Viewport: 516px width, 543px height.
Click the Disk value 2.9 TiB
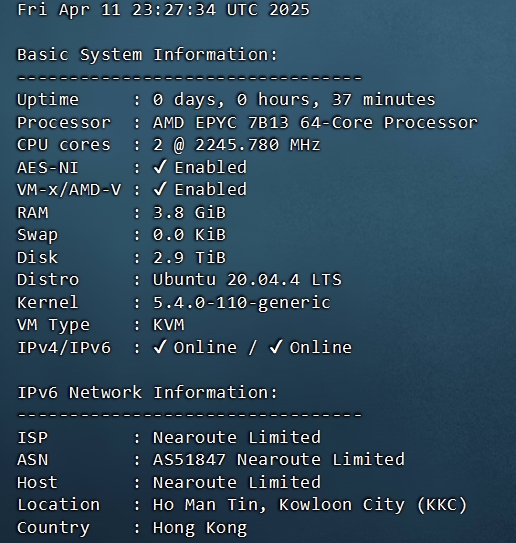click(189, 257)
